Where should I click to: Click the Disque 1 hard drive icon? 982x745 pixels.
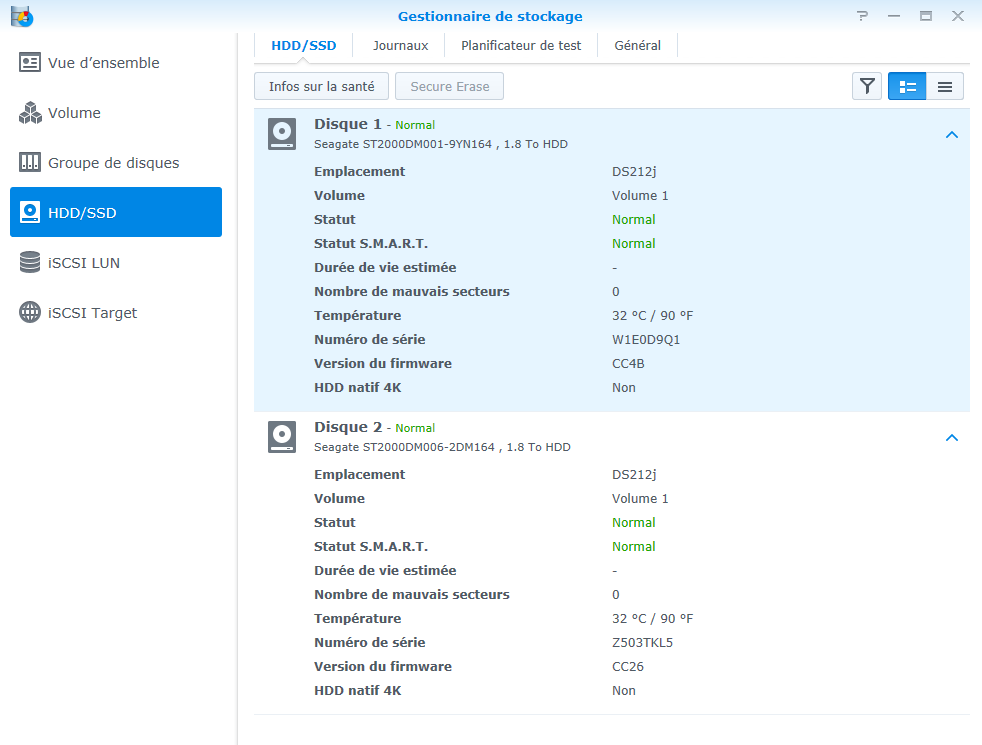(x=282, y=134)
